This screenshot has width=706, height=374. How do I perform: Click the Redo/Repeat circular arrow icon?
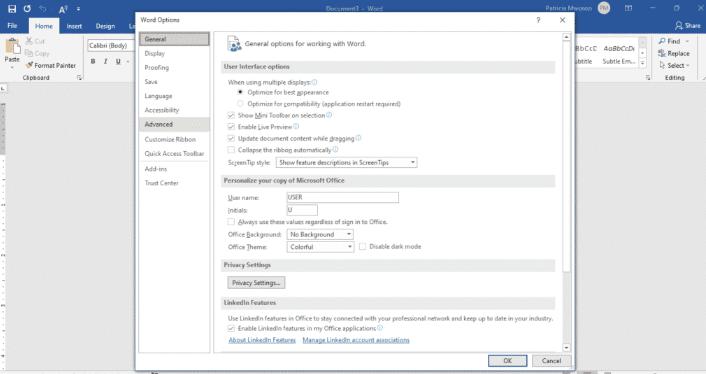coord(27,9)
